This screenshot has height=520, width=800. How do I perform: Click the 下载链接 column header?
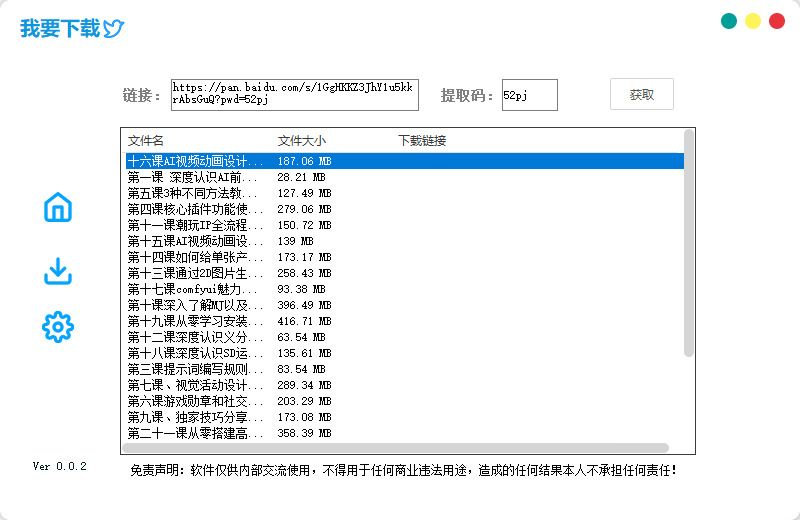[x=422, y=141]
